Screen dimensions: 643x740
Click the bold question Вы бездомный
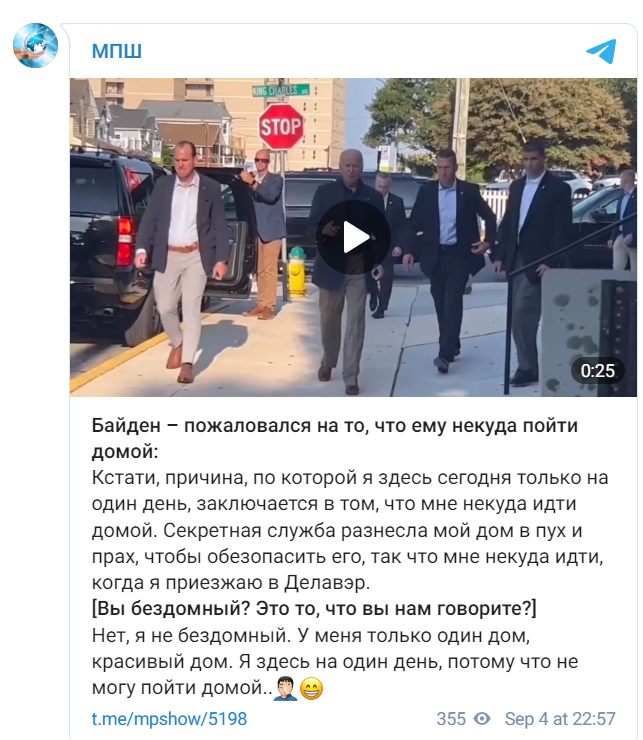coord(314,609)
